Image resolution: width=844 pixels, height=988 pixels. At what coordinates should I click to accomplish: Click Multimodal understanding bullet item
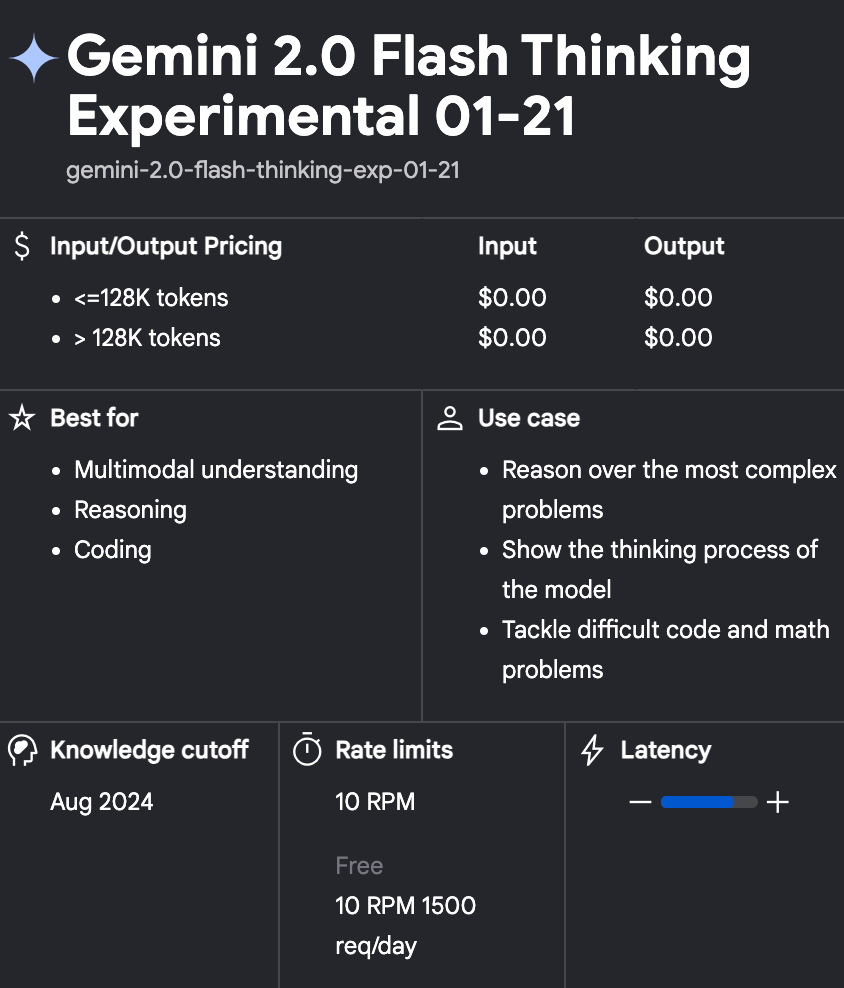(216, 470)
